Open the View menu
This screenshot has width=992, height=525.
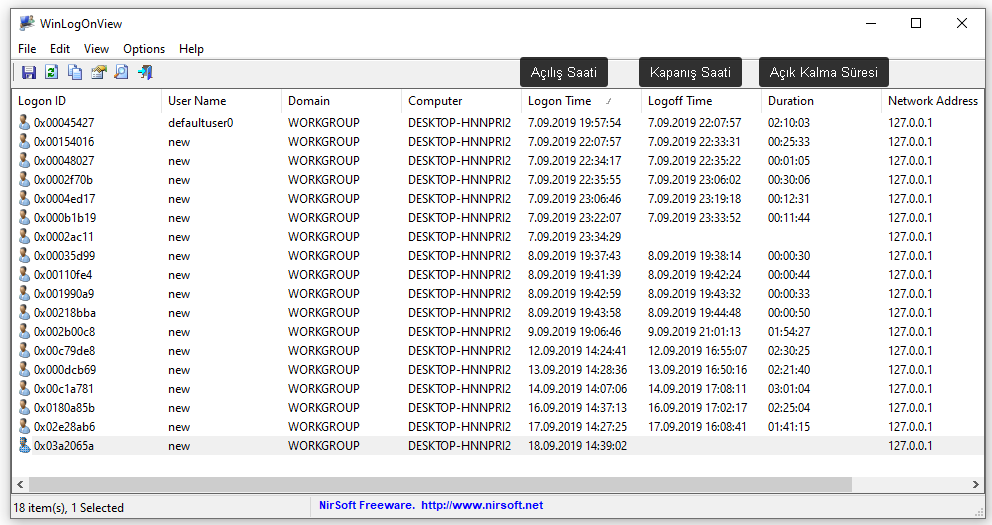pyautogui.click(x=96, y=48)
